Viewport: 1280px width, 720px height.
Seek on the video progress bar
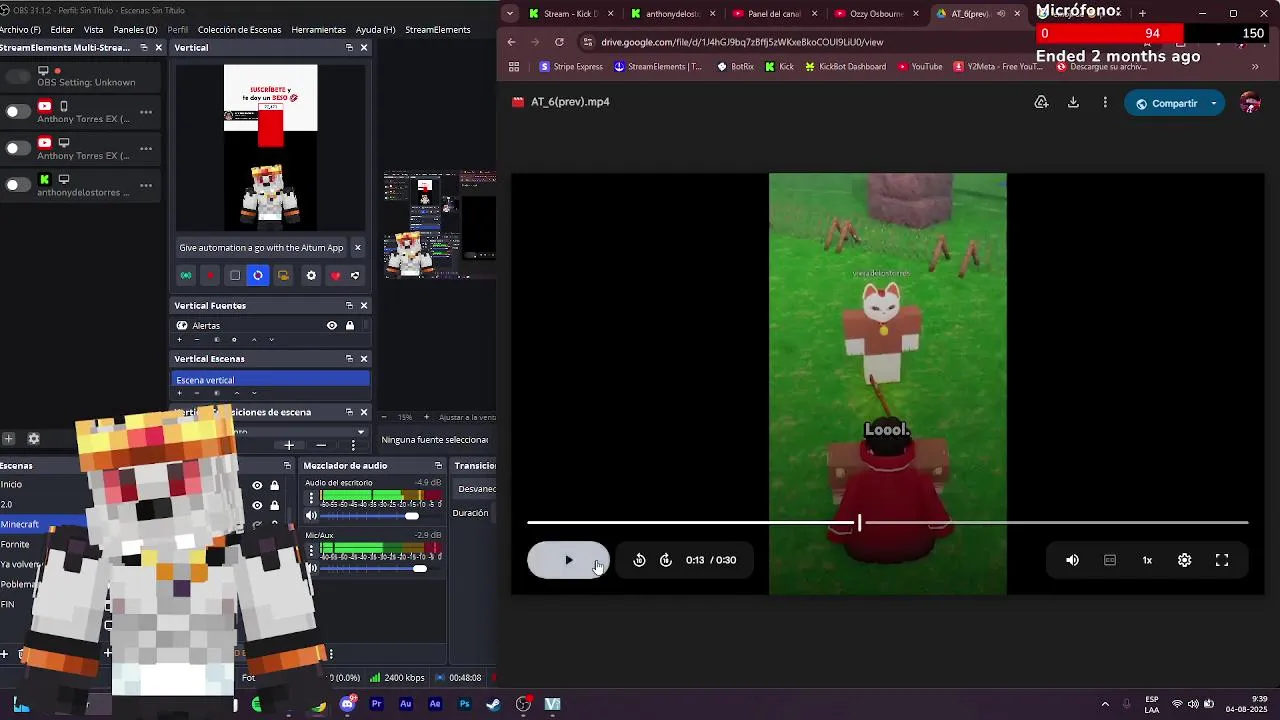coord(888,522)
